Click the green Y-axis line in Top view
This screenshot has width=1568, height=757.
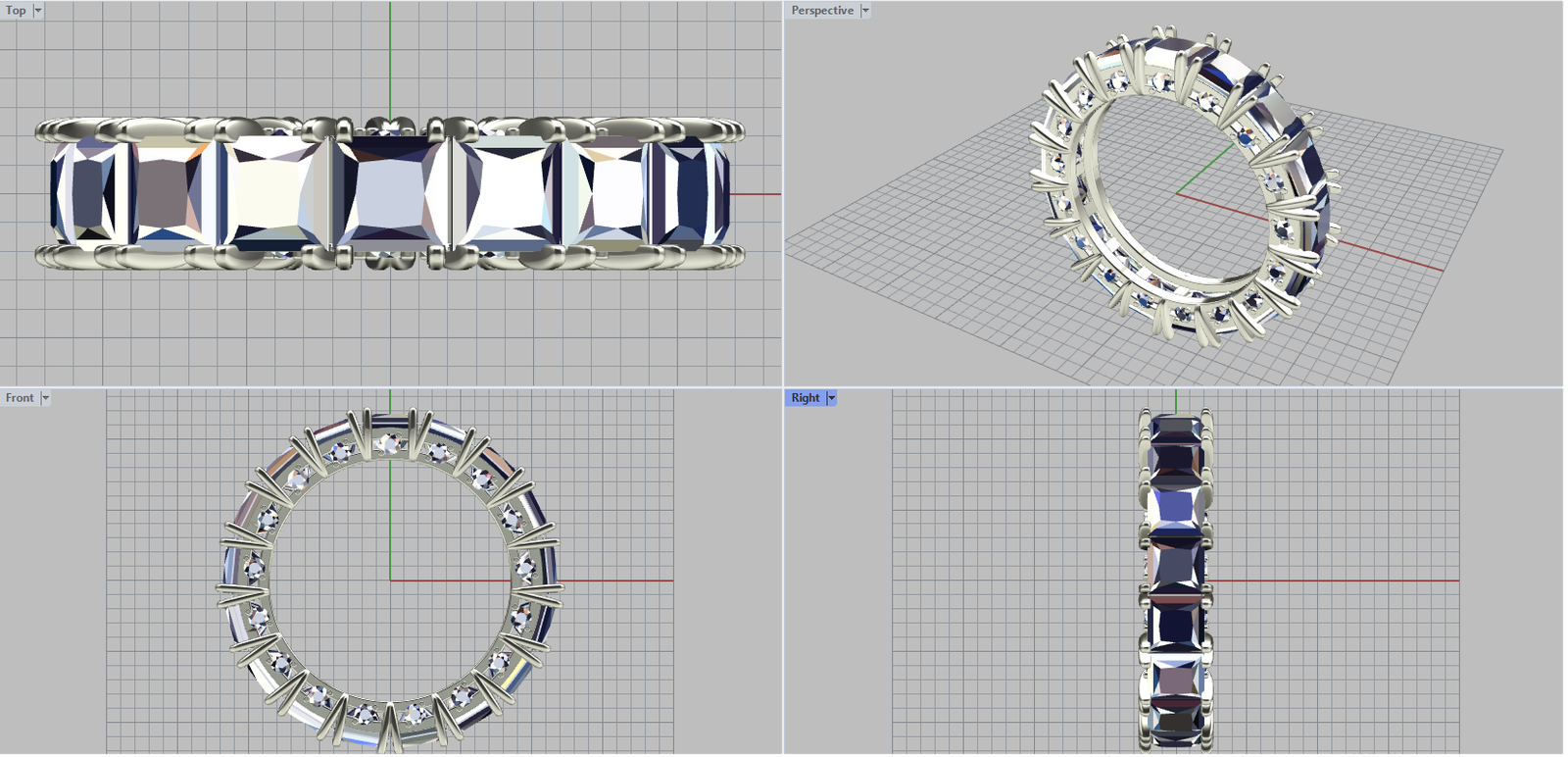point(390,59)
